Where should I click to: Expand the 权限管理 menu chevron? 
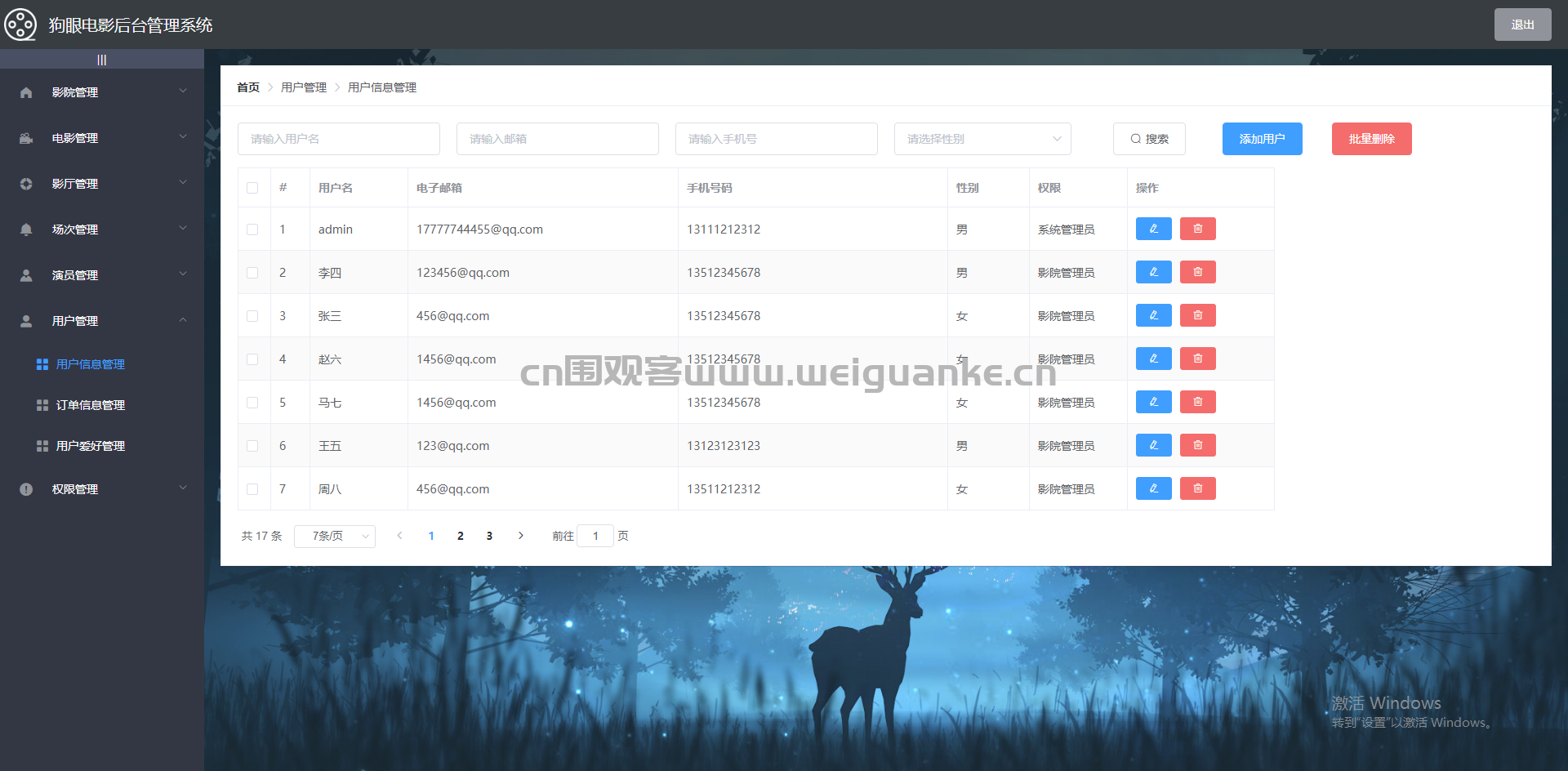coord(183,488)
